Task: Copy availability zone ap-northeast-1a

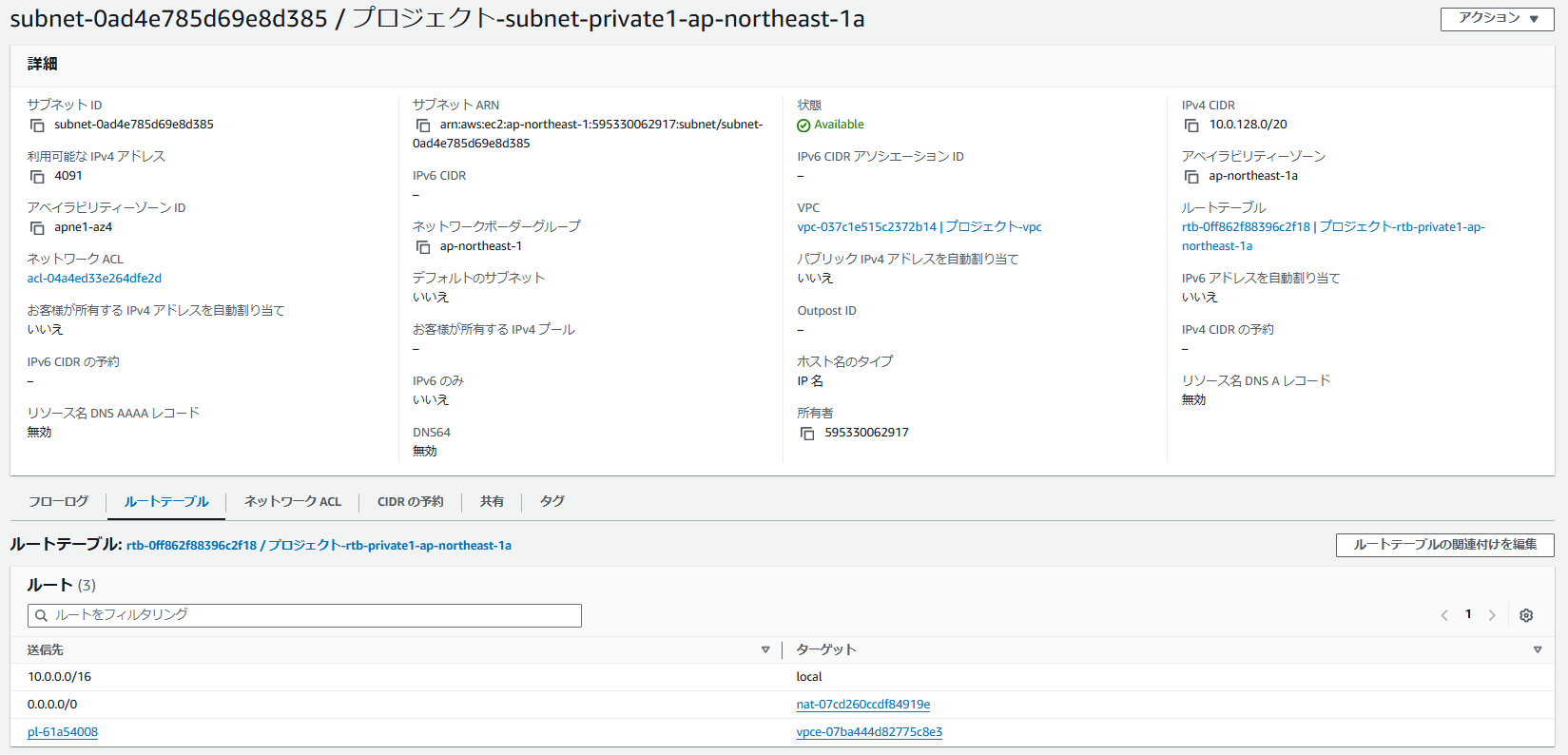Action: point(1191,177)
